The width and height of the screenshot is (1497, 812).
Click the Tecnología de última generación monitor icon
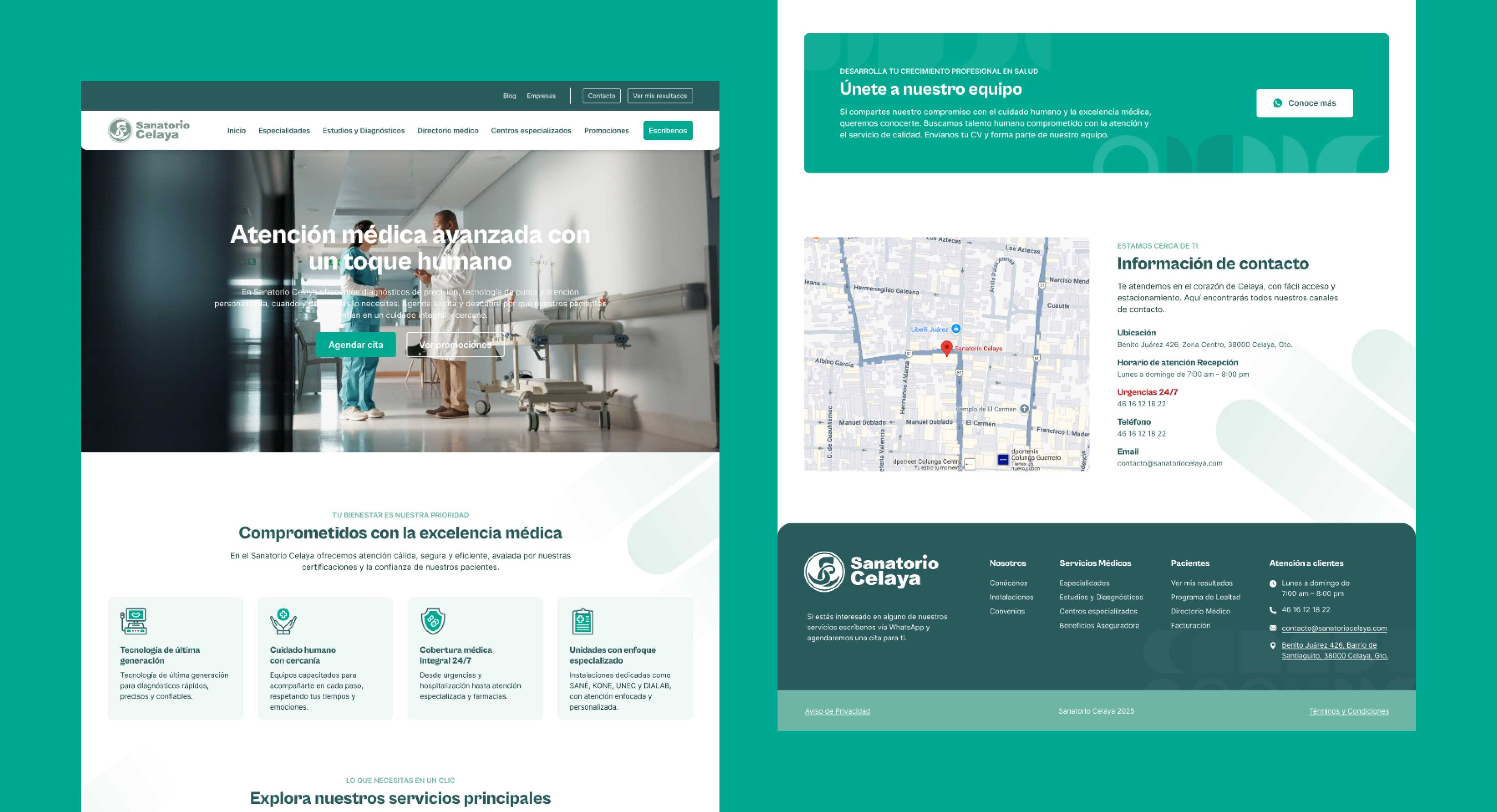coord(134,621)
